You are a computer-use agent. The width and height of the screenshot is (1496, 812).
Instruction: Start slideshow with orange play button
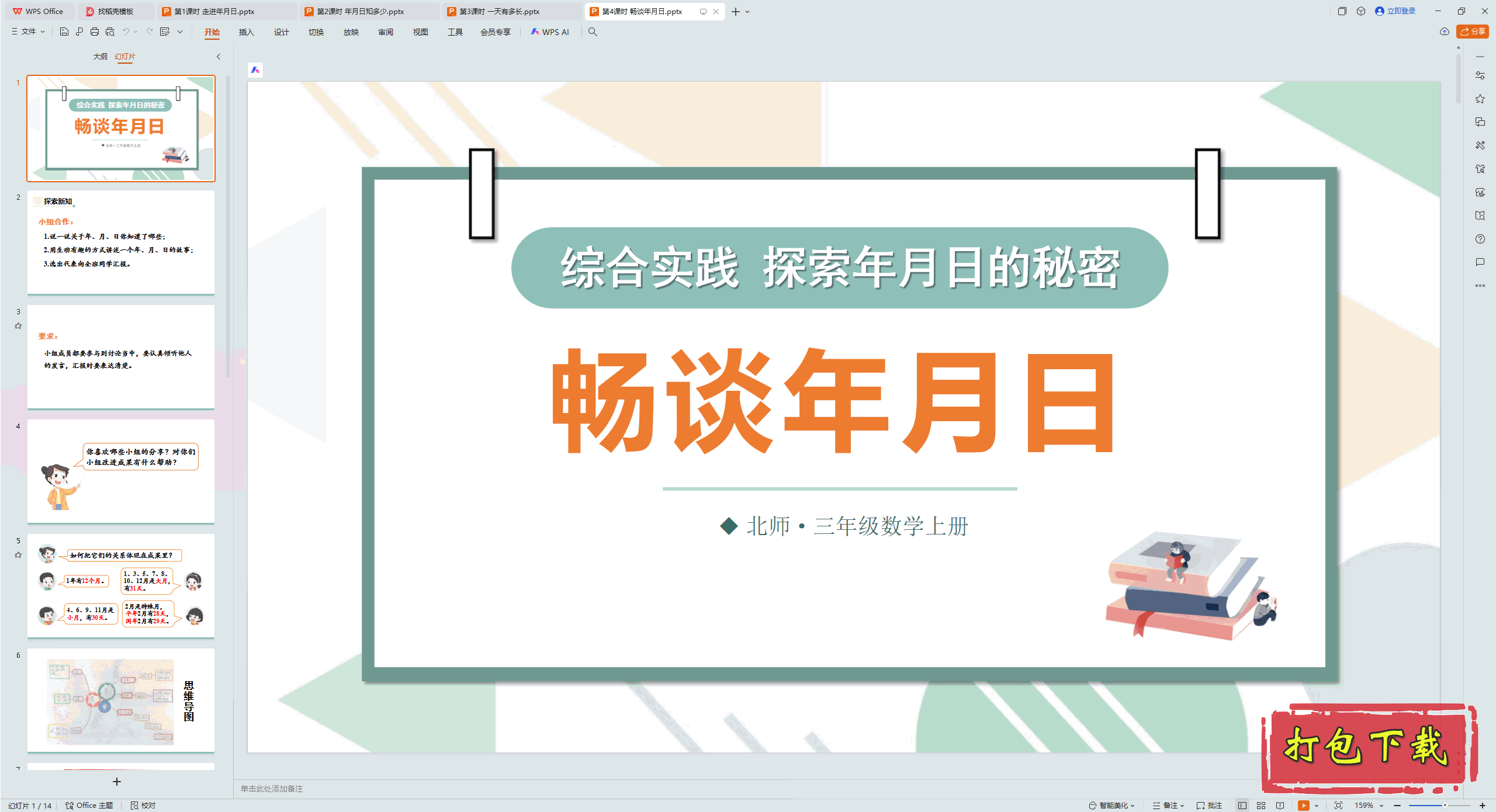pyautogui.click(x=1303, y=805)
